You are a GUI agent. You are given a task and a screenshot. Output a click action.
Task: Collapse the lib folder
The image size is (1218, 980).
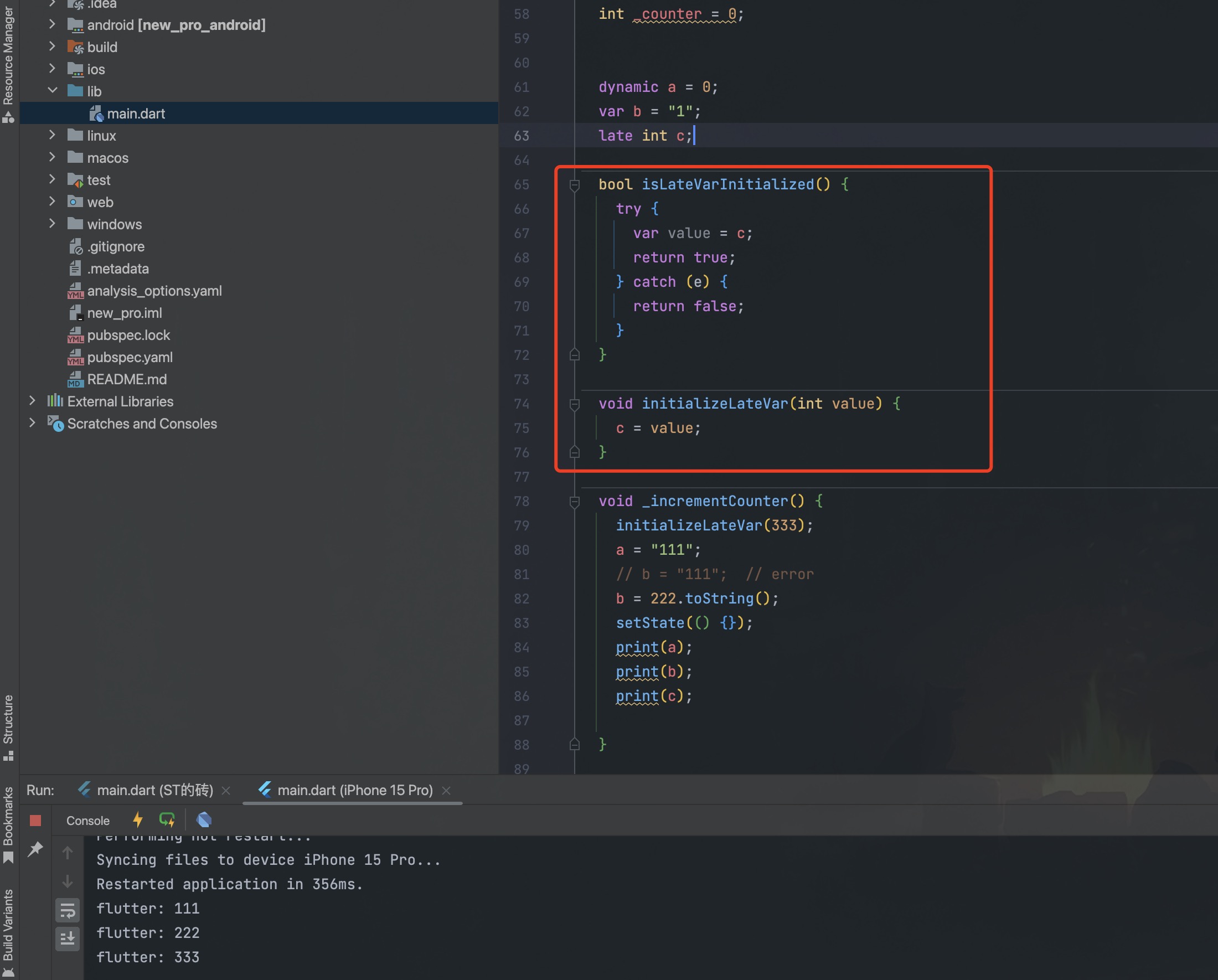(52, 90)
